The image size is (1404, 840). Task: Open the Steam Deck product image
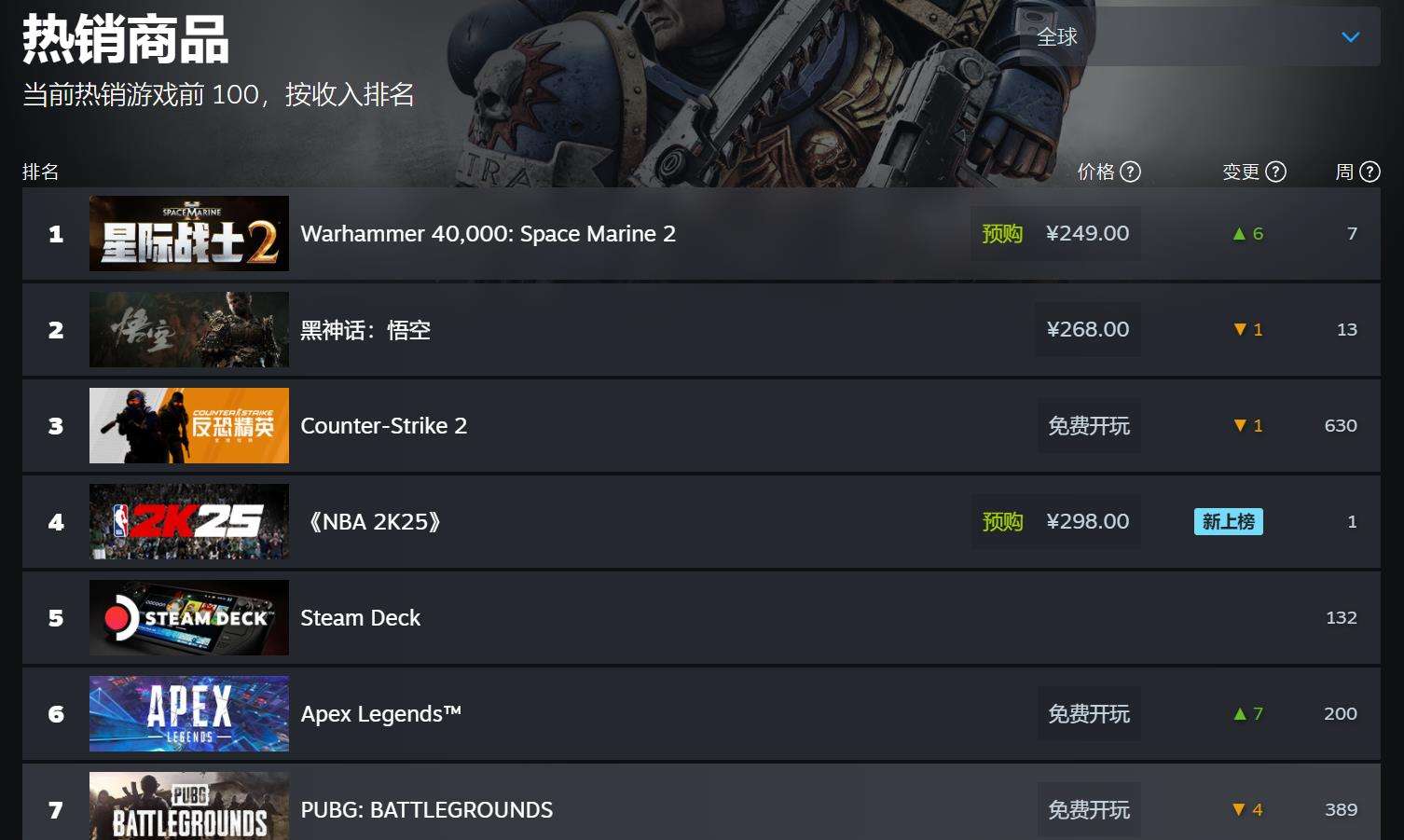(x=189, y=617)
